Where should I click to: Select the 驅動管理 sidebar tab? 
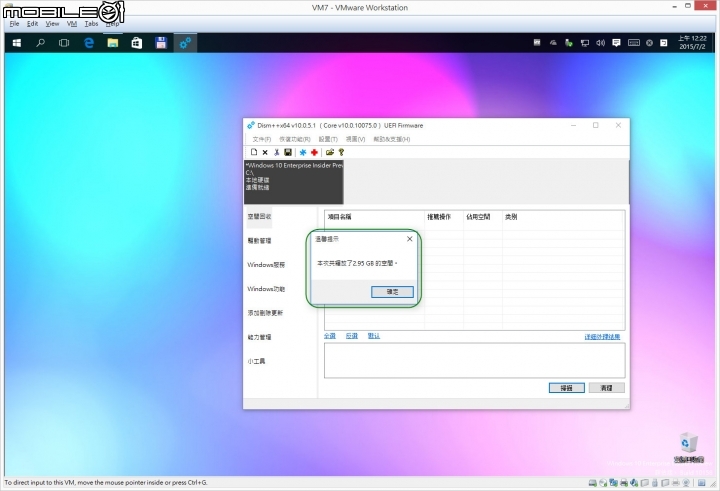click(259, 241)
